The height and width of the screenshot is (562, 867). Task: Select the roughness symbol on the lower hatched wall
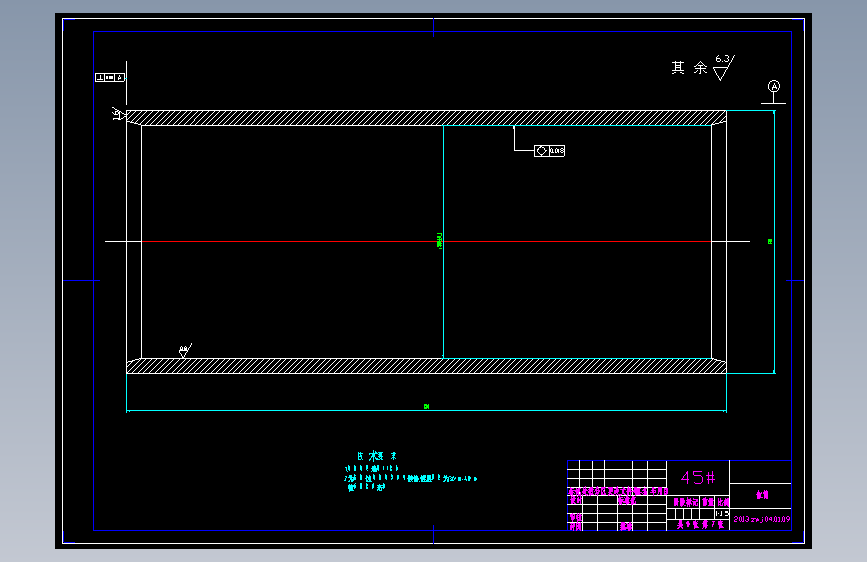pyautogui.click(x=185, y=350)
